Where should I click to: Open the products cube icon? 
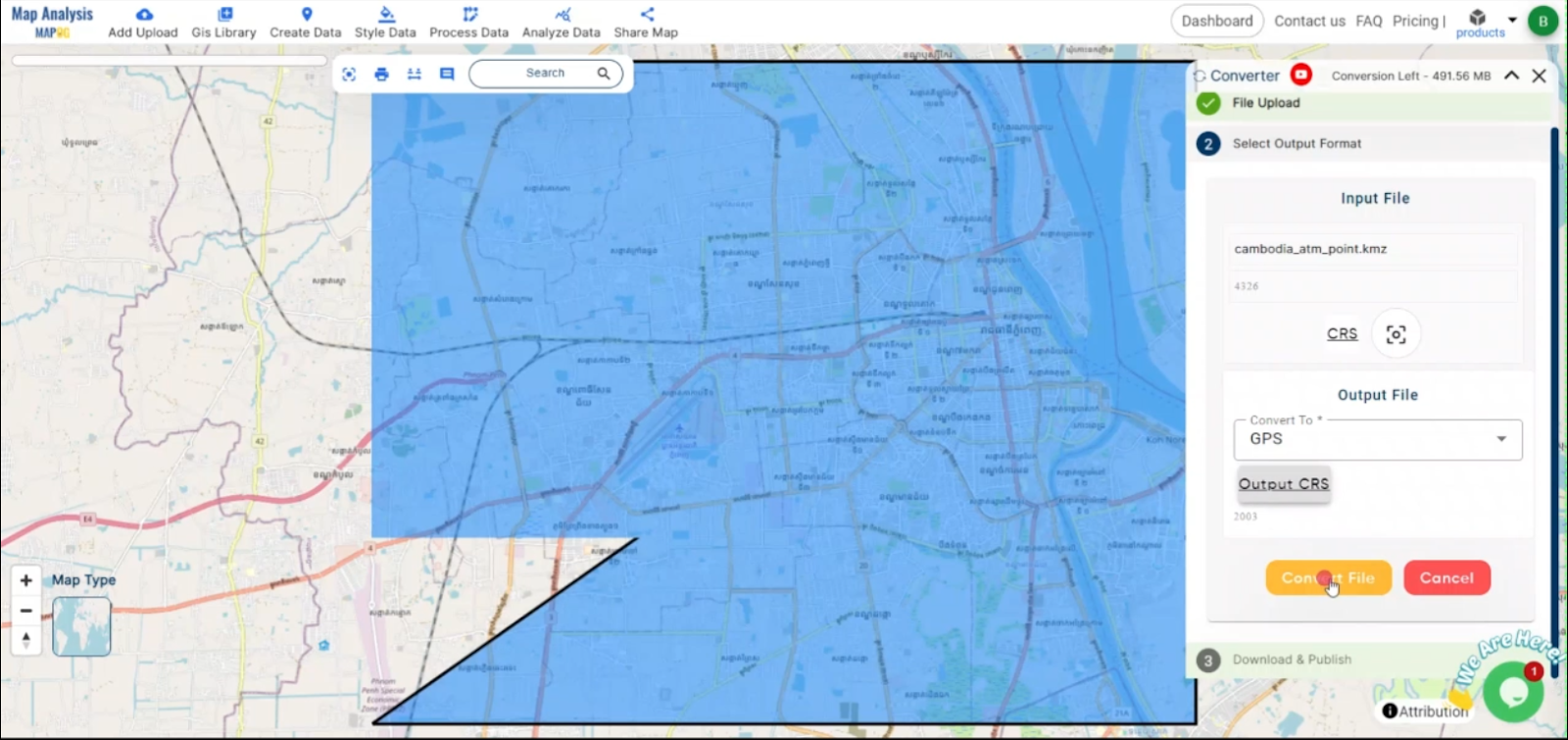click(1478, 17)
